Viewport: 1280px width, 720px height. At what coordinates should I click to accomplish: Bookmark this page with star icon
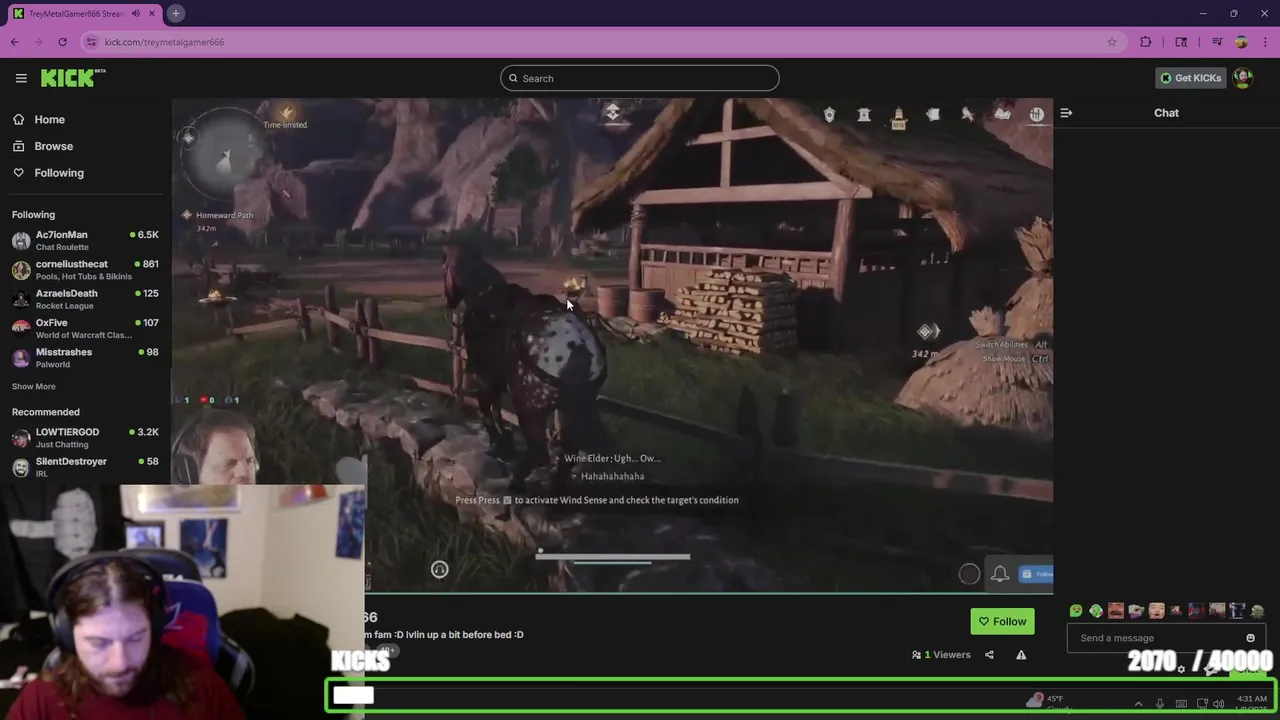1111,42
